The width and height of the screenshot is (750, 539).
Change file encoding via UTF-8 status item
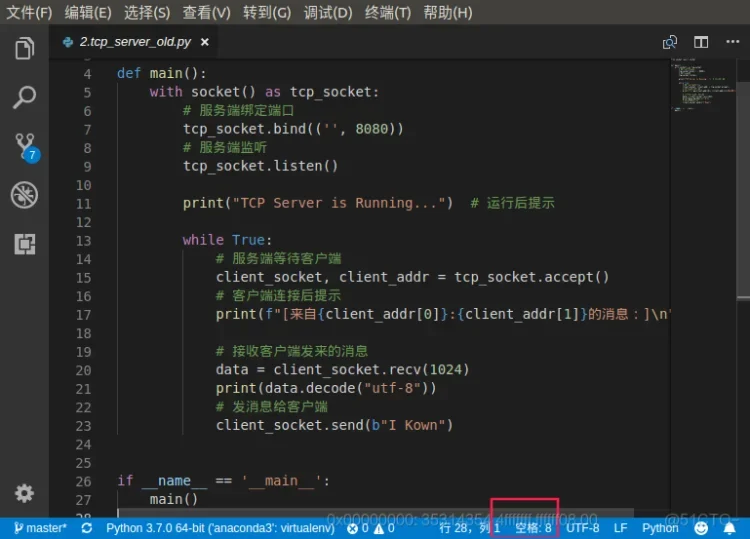pos(582,528)
